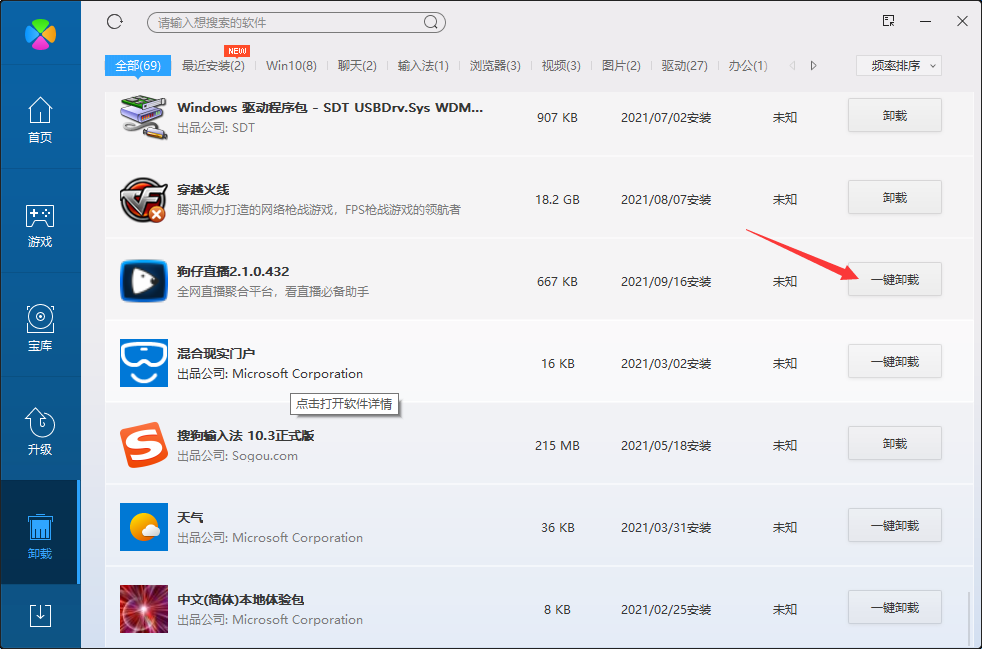This screenshot has height=649, width=982.
Task: Click the magnifier search icon
Action: 431,23
